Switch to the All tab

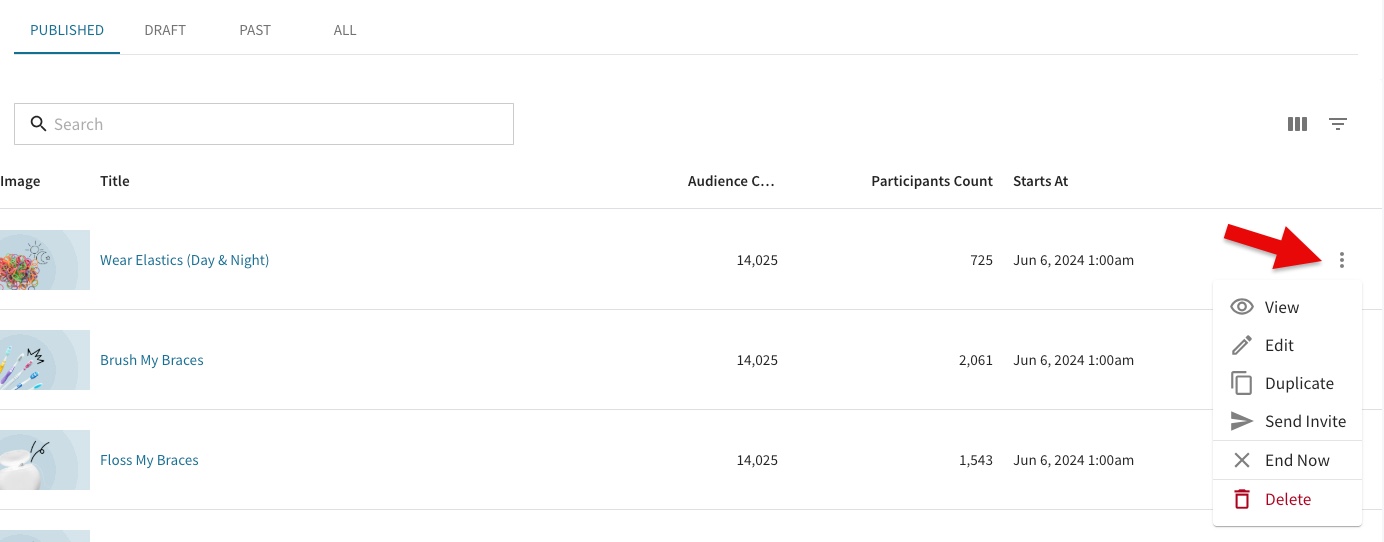(345, 30)
